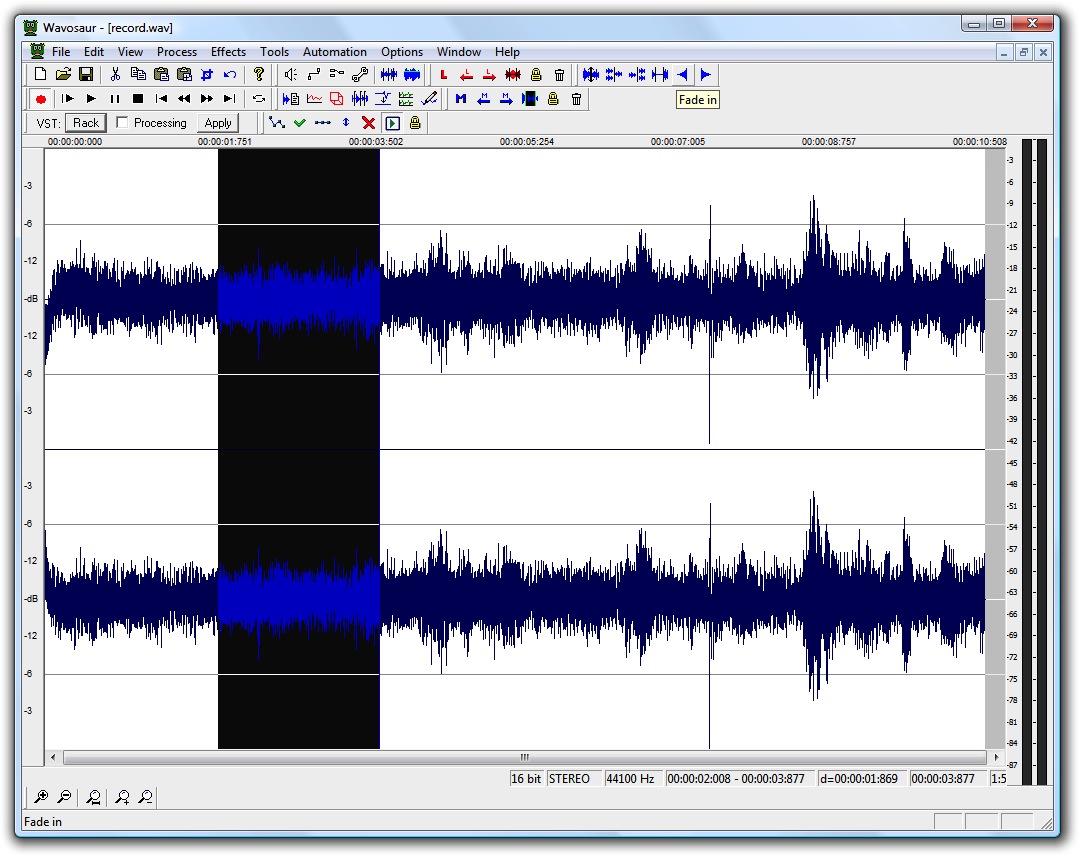
Task: Expand the Automation menu
Action: (x=334, y=52)
